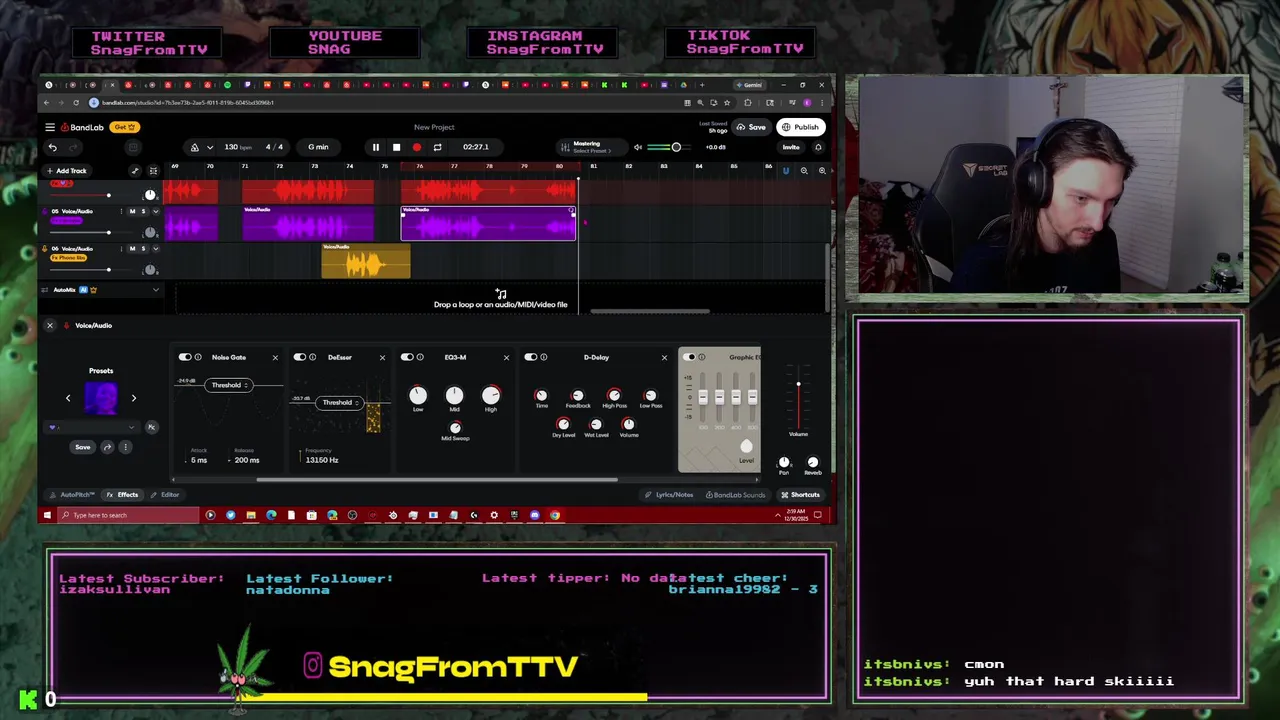Image resolution: width=1280 pixels, height=720 pixels.
Task: Stop playback with the square stop button
Action: pos(396,147)
